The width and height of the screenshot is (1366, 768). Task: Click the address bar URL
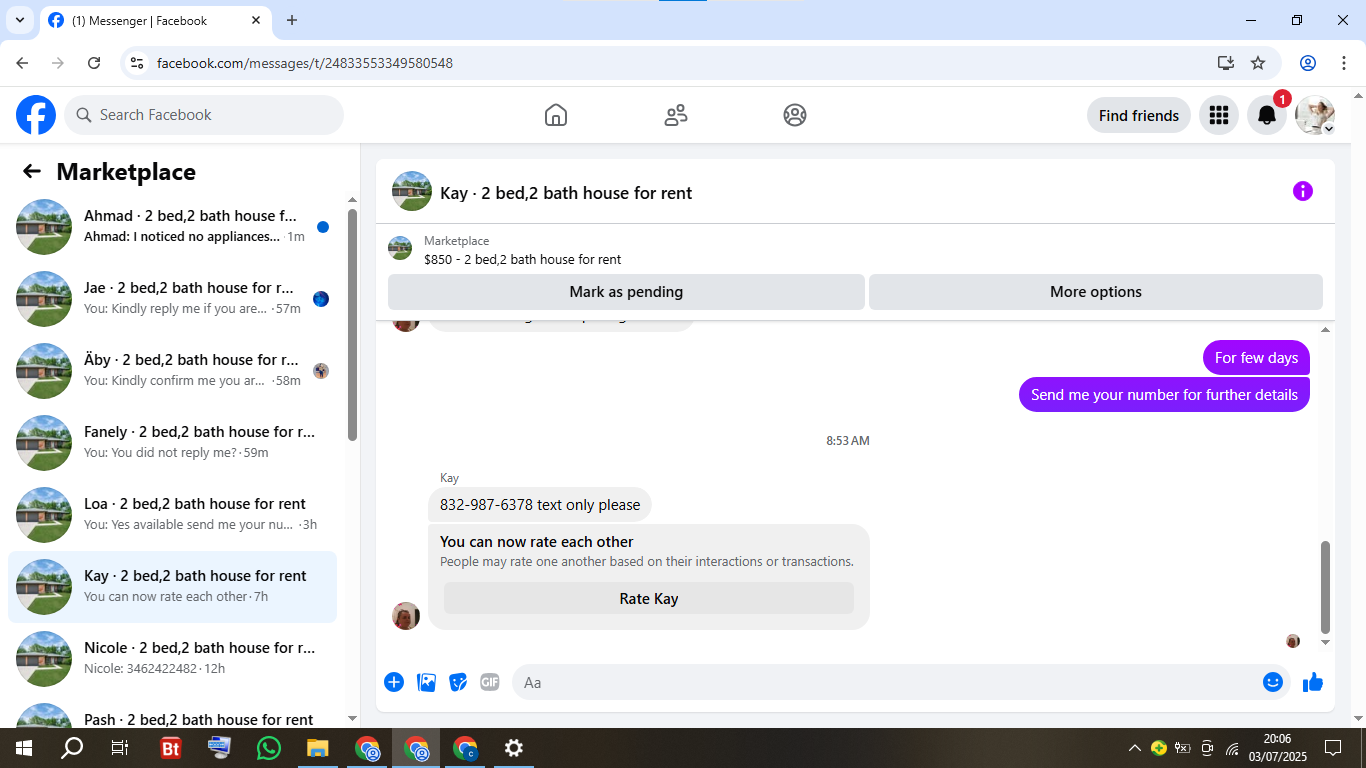(x=305, y=63)
